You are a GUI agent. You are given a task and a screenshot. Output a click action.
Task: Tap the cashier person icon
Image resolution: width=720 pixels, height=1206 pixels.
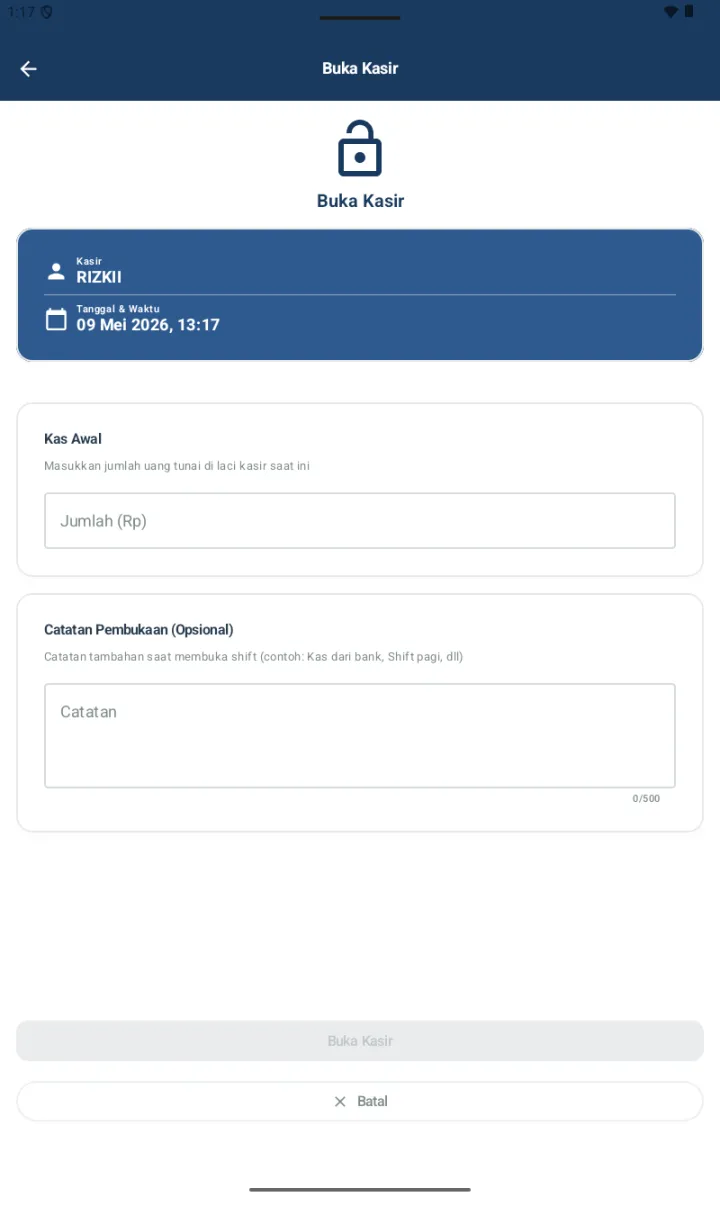tap(56, 271)
